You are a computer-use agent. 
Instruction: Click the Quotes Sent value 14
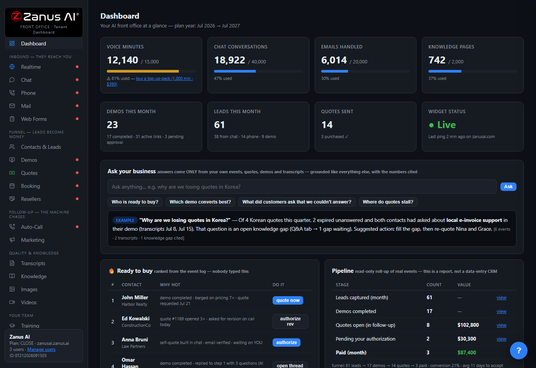pyautogui.click(x=327, y=125)
